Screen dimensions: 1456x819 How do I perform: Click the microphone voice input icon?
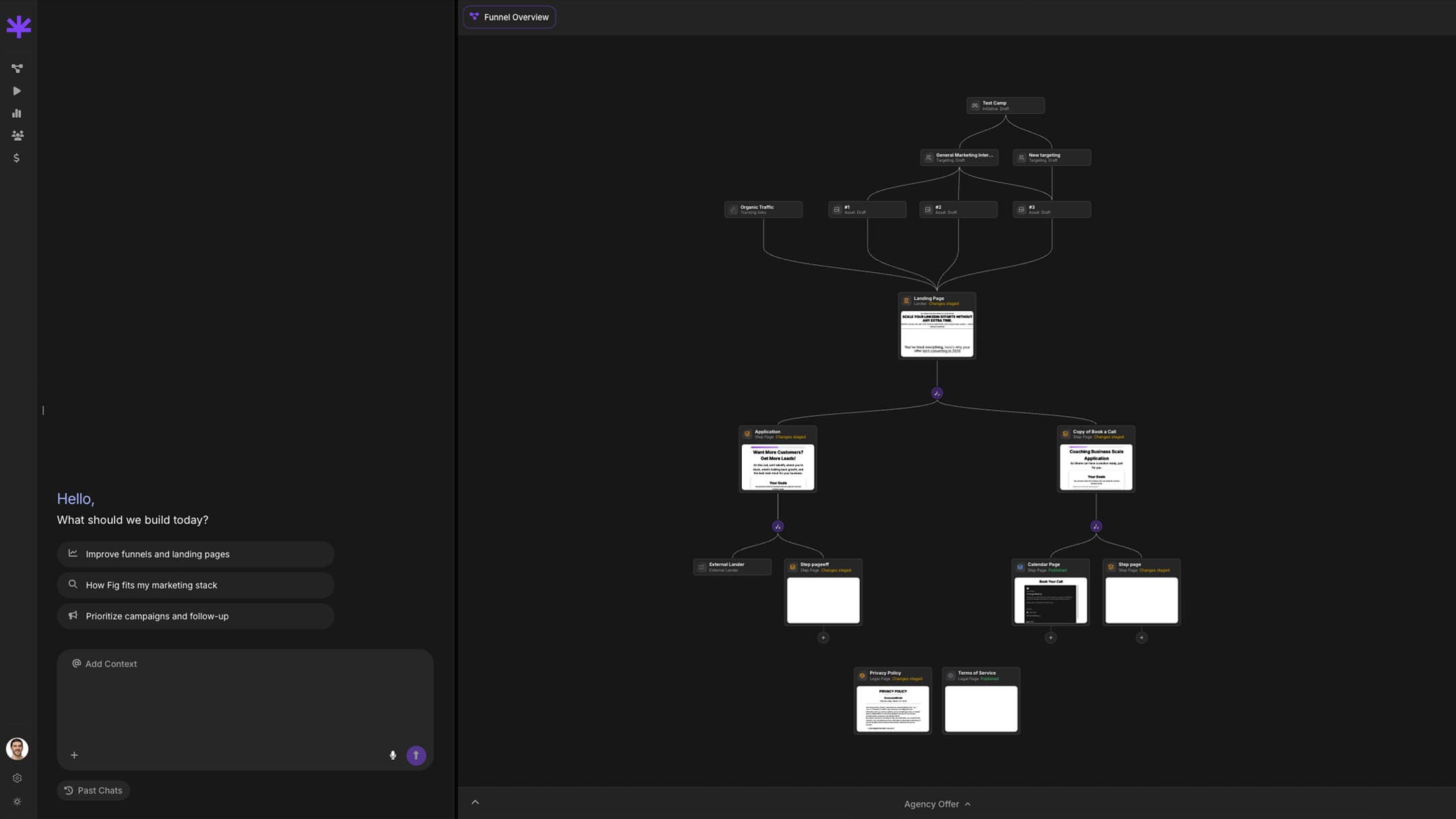coord(393,755)
